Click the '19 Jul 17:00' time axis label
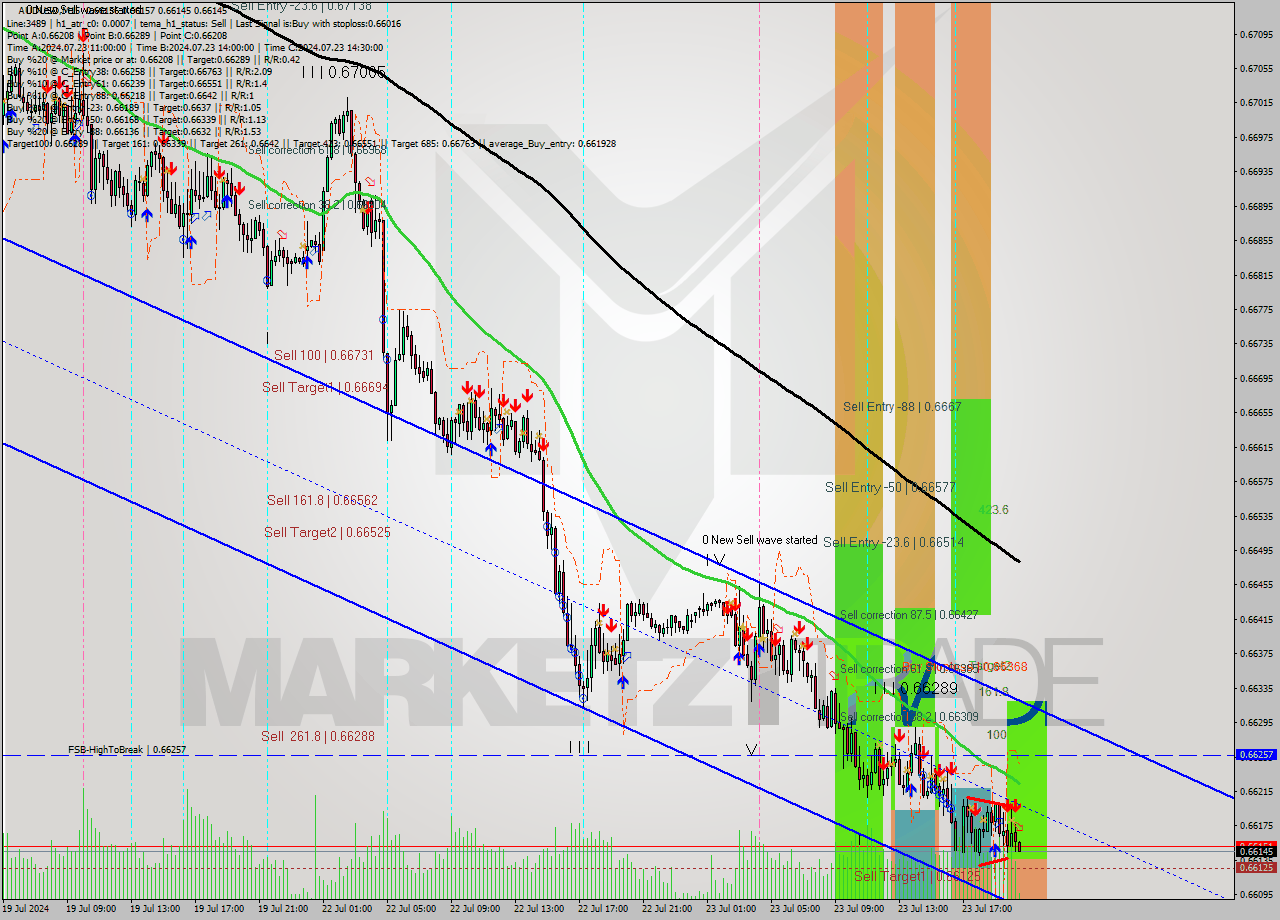Screen dimensions: 1280x920 coord(219,909)
